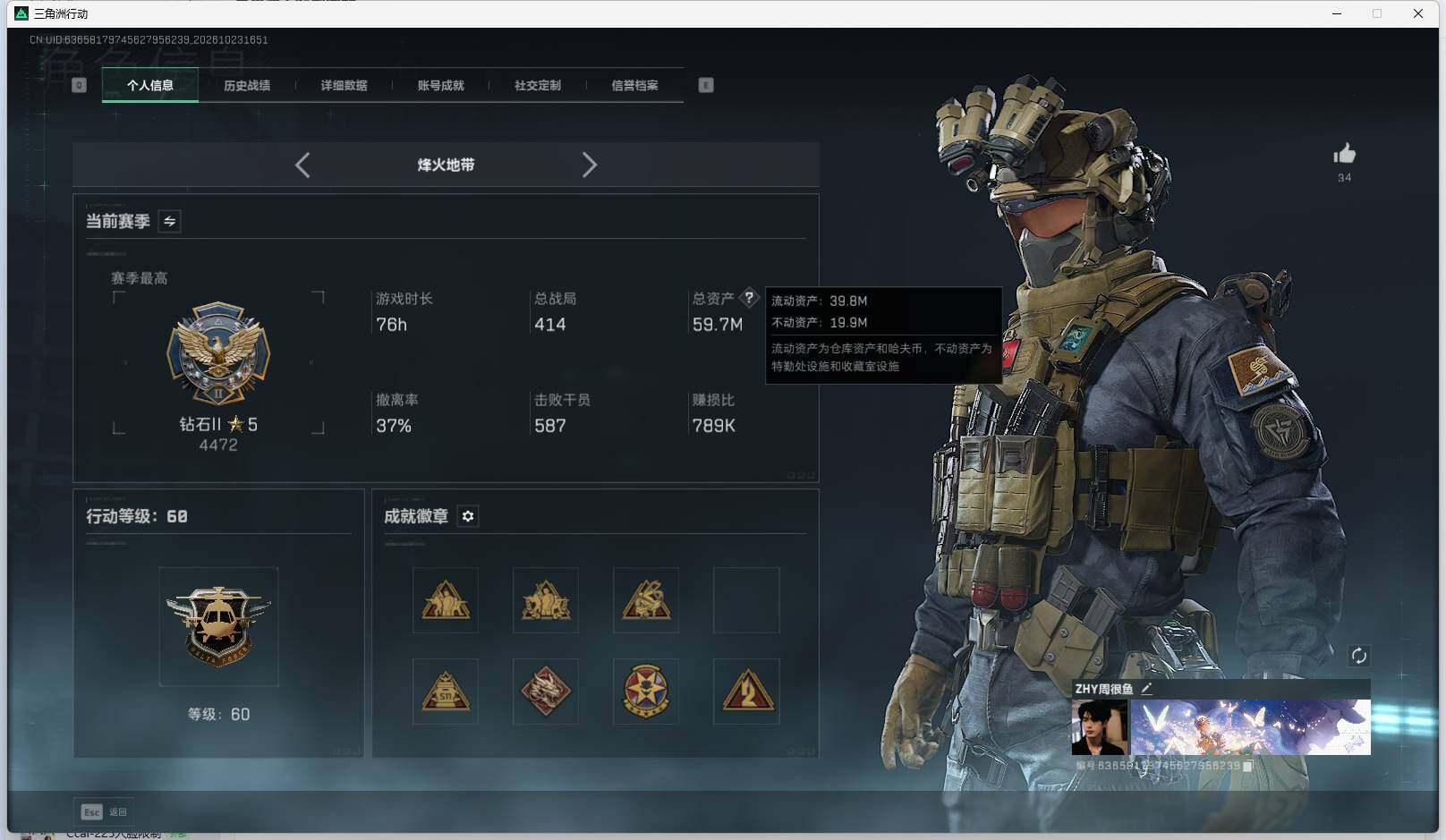Click the E key tab switch icon
Image resolution: width=1446 pixels, height=840 pixels.
tap(706, 85)
